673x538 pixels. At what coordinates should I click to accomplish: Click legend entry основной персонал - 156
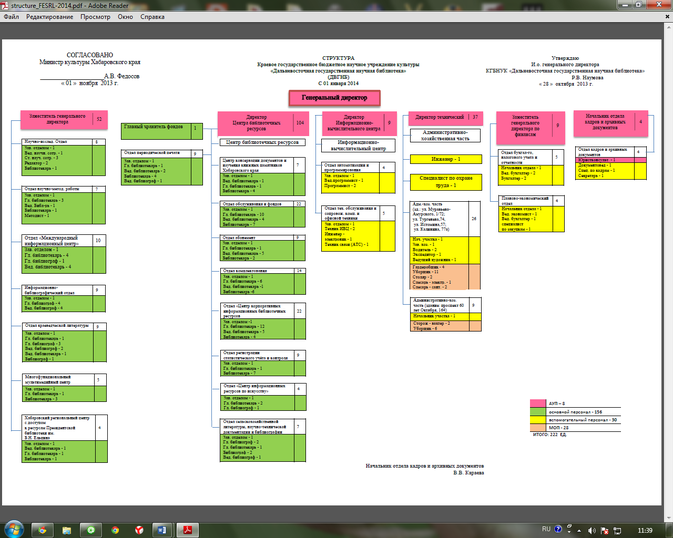pos(575,412)
